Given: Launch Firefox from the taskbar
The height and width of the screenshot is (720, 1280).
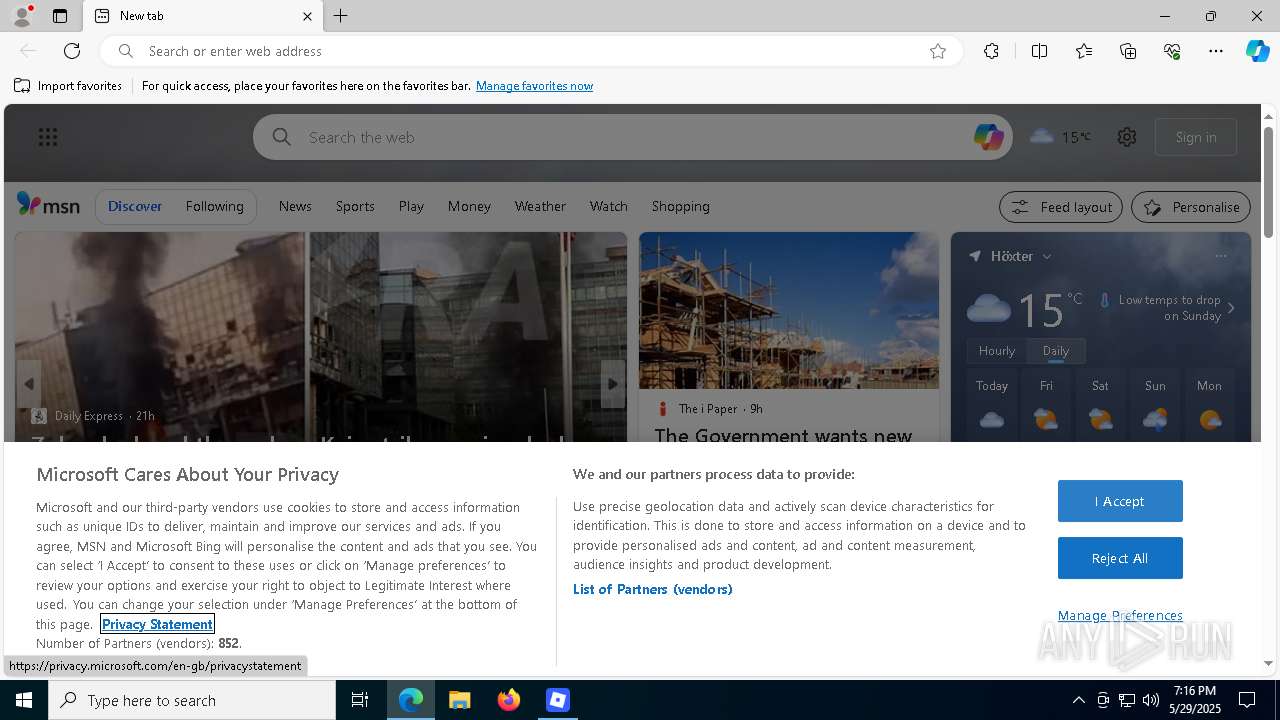Looking at the screenshot, I should coord(509,700).
